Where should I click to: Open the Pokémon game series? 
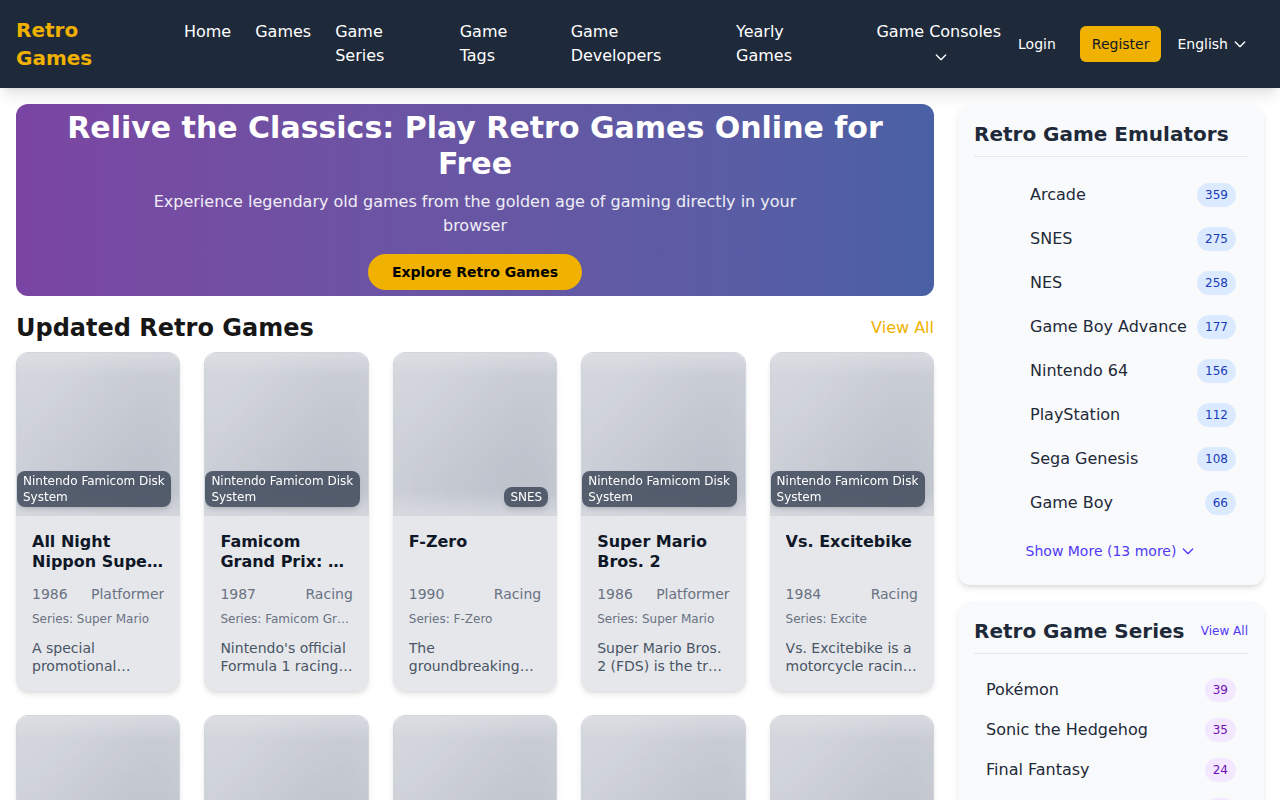1022,690
